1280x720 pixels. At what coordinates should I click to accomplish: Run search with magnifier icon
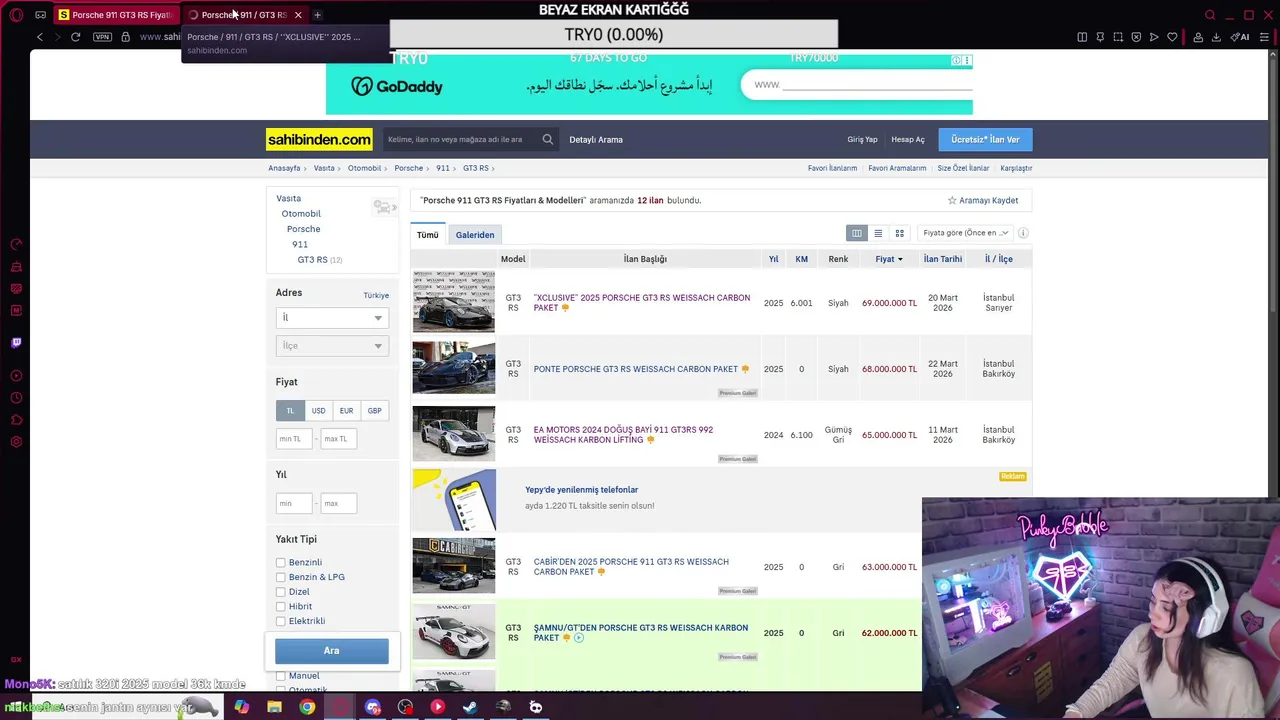(548, 140)
